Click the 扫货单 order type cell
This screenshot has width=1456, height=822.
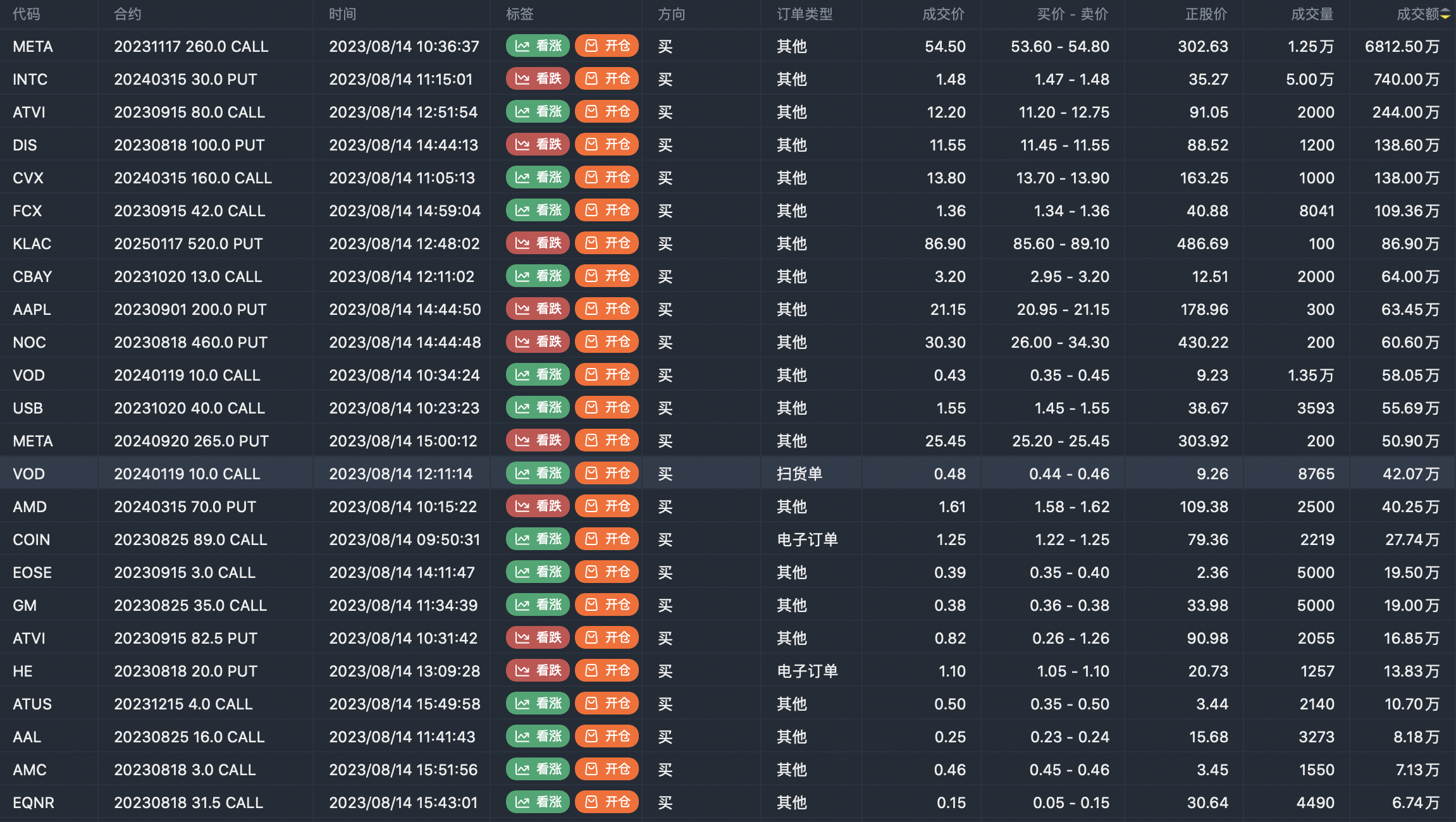(x=799, y=474)
